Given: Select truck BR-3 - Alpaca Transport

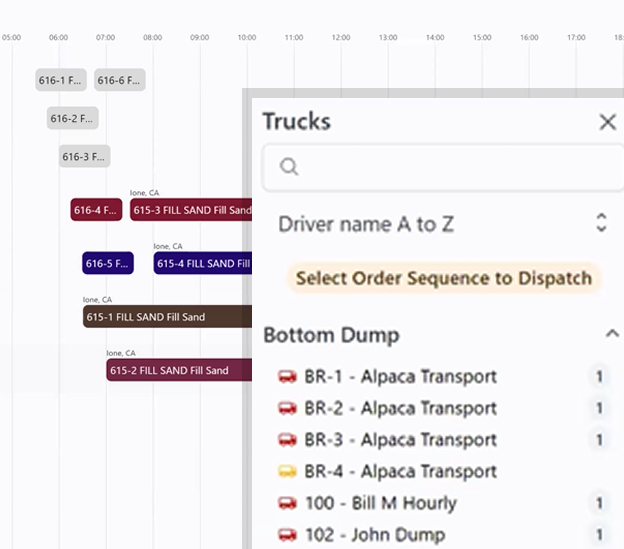Looking at the screenshot, I should coord(400,440).
